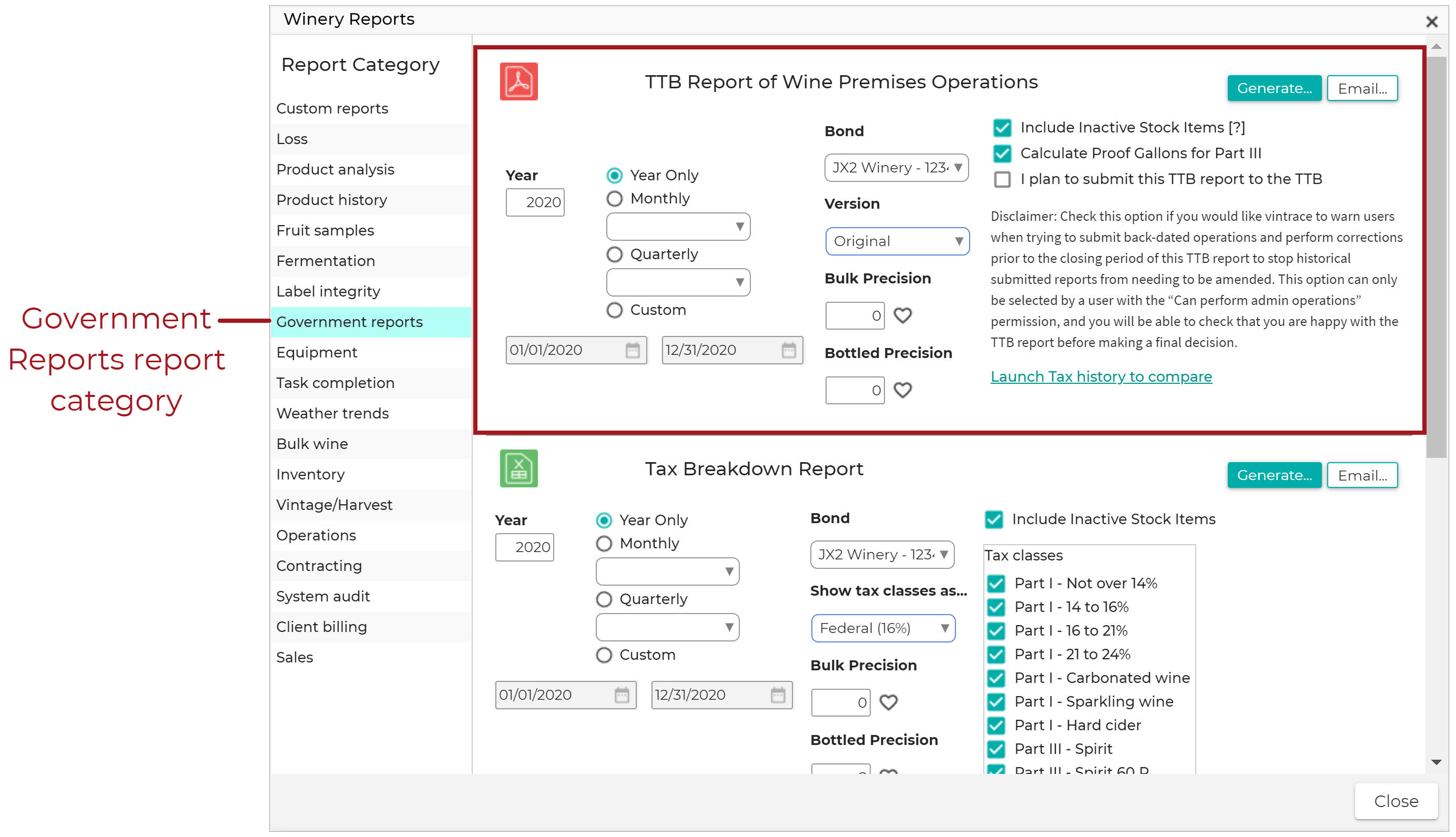Open calendar for Tax Breakdown 01/01/2020 date
The image size is (1456, 837).
pyautogui.click(x=622, y=695)
